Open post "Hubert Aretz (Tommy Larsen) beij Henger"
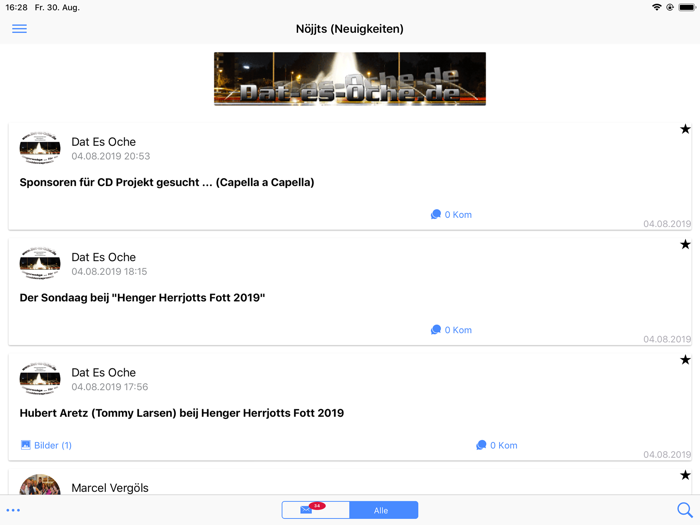Screen dimensions: 700x525 181,413
